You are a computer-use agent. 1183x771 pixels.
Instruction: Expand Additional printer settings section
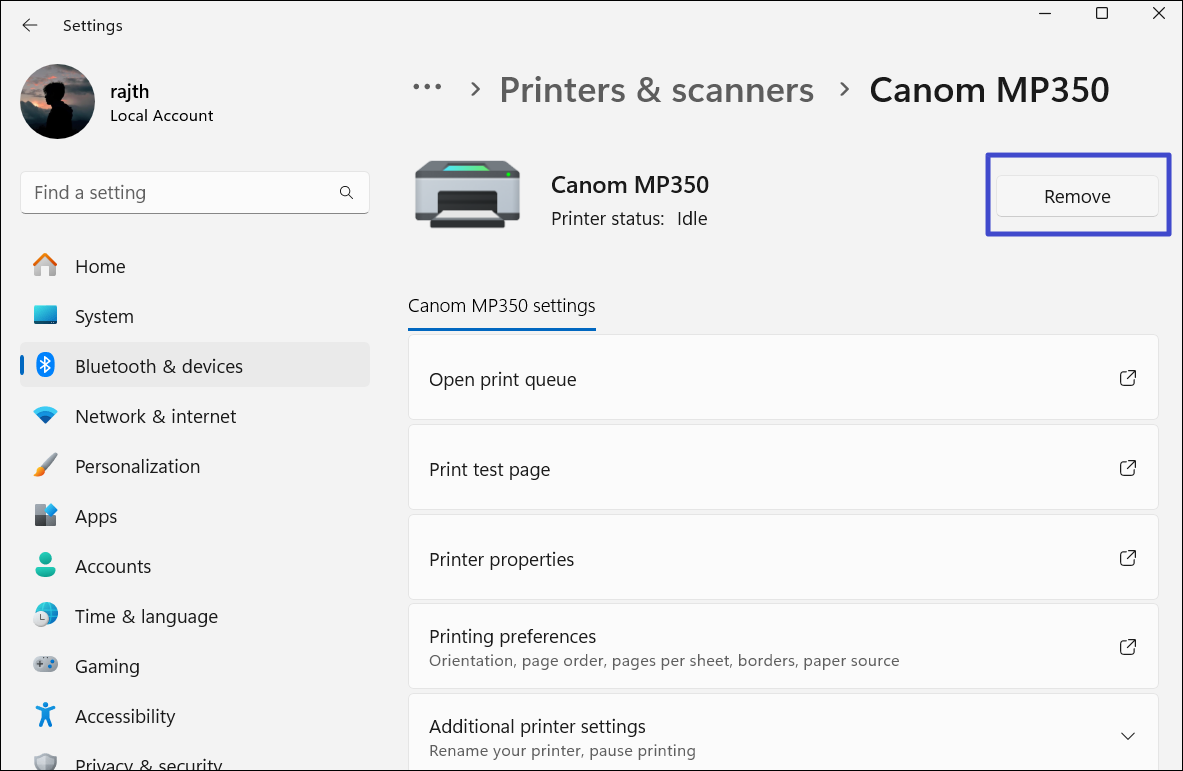coord(1127,736)
